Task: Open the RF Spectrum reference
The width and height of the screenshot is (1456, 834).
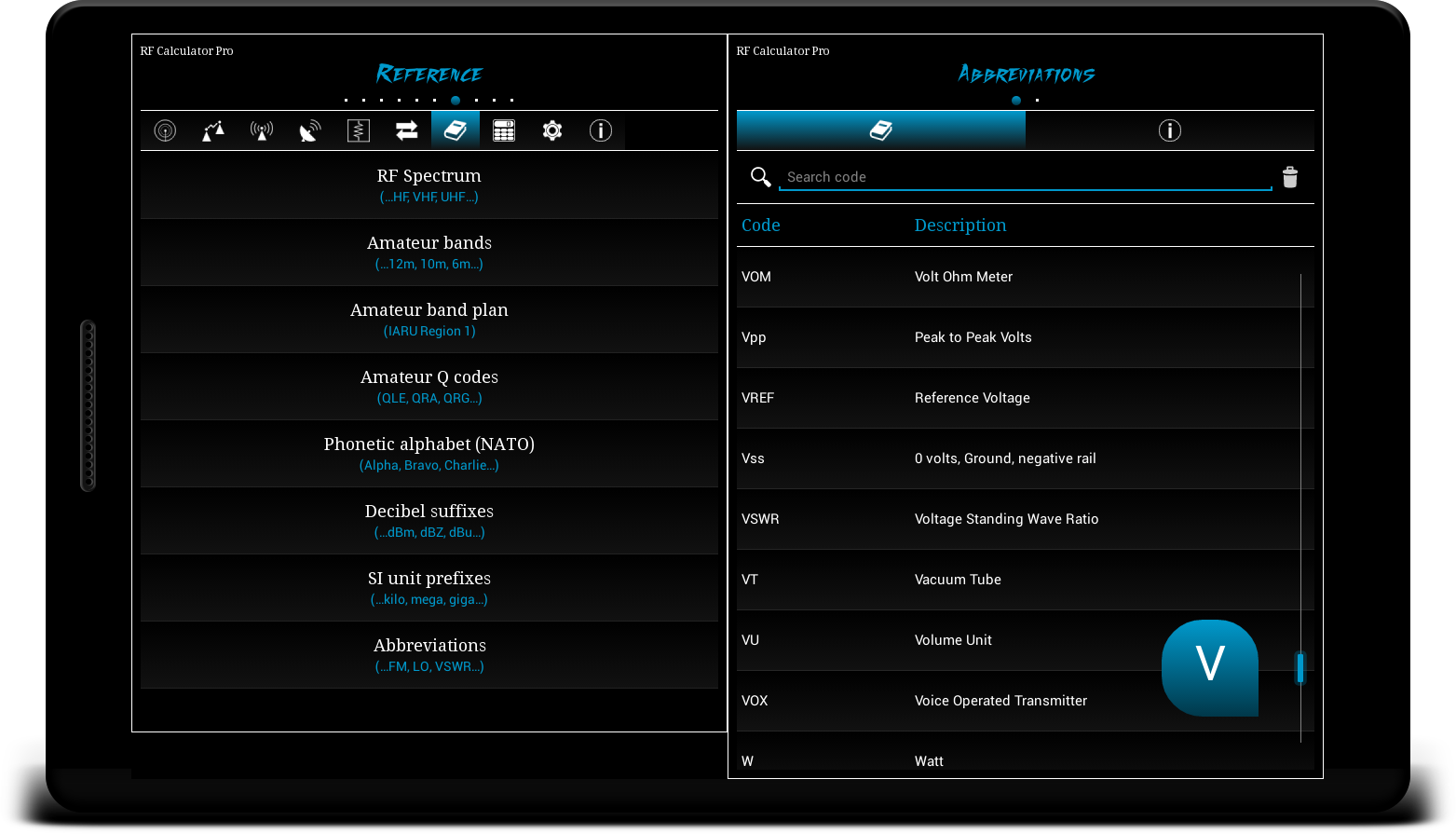Action: [x=429, y=185]
